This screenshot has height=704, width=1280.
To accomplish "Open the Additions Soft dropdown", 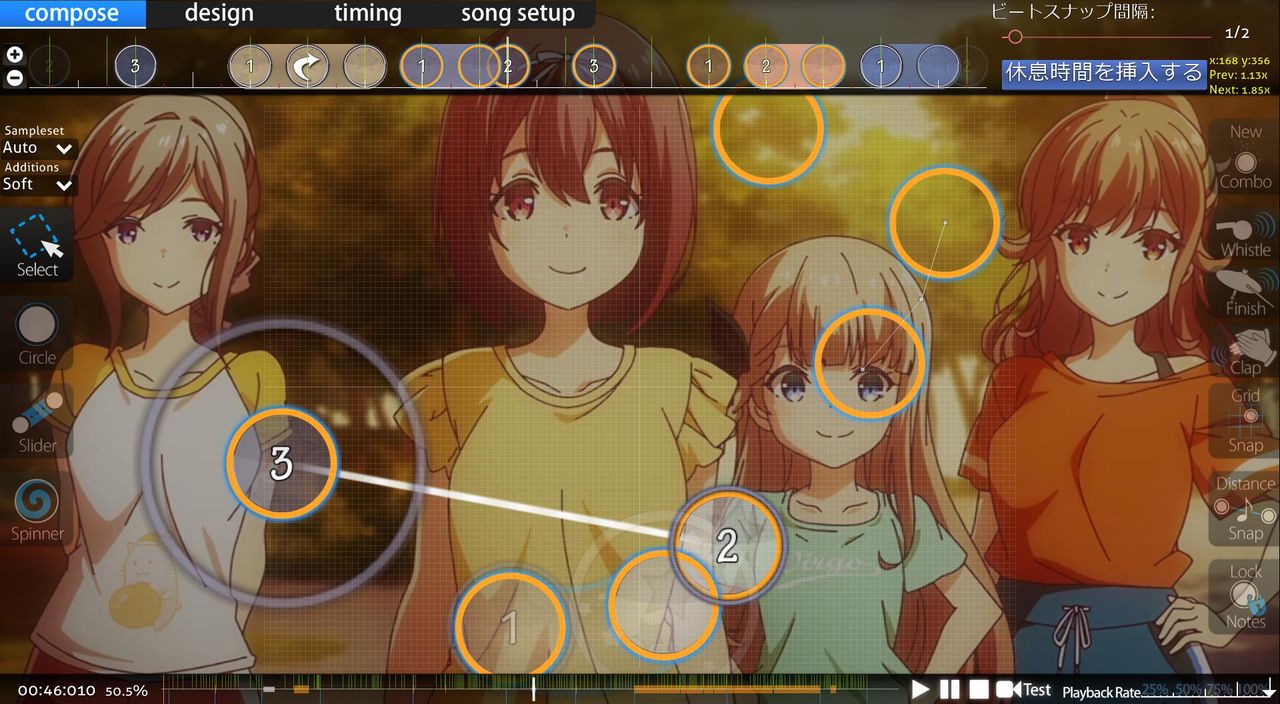I will click(x=35, y=184).
